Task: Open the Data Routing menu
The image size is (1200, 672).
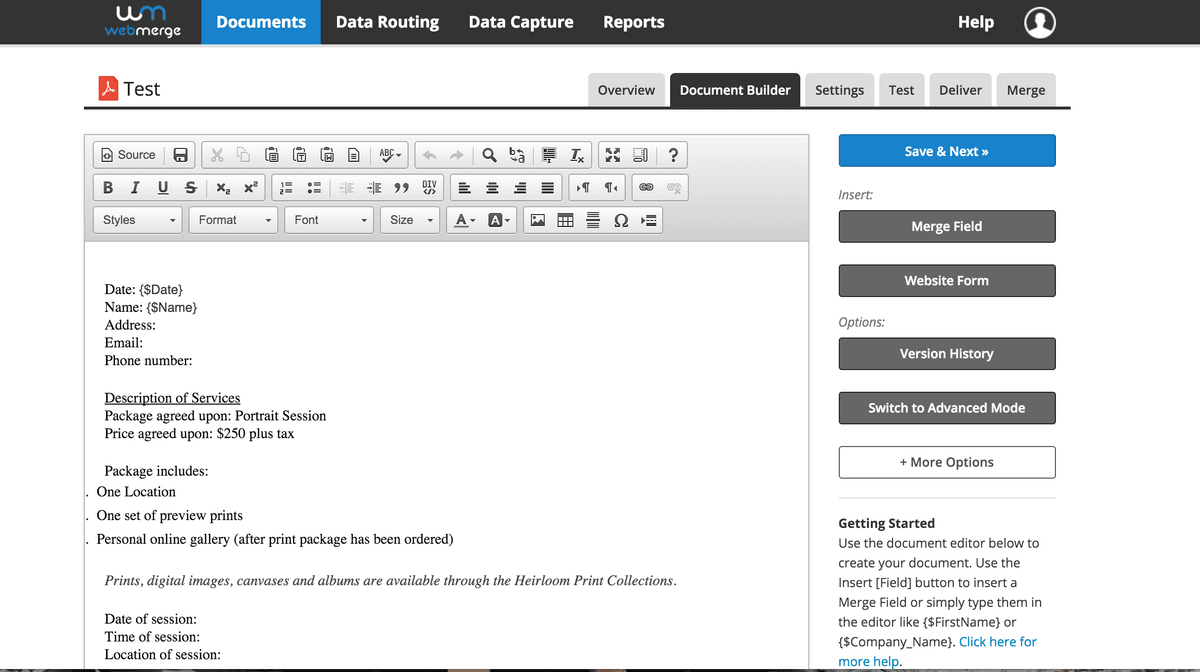Action: click(x=387, y=22)
